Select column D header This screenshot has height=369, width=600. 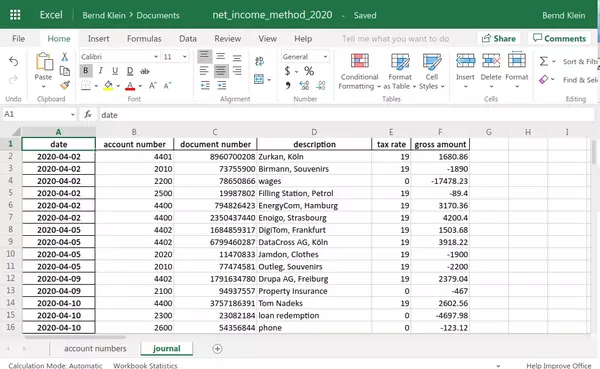[x=314, y=132]
